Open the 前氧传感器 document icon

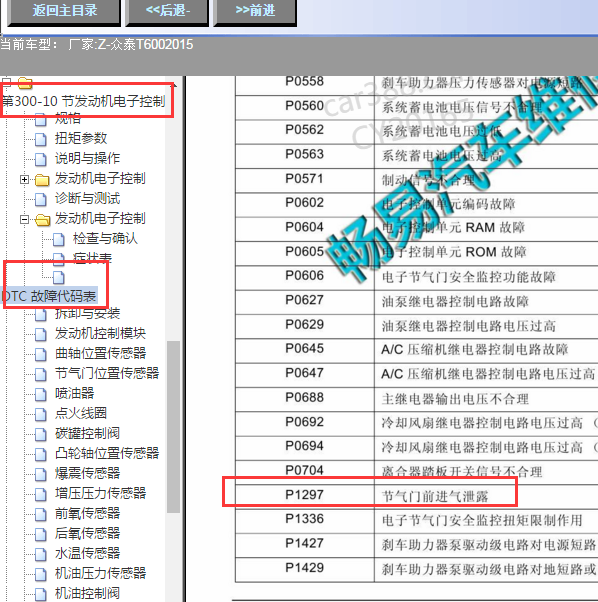pos(41,514)
